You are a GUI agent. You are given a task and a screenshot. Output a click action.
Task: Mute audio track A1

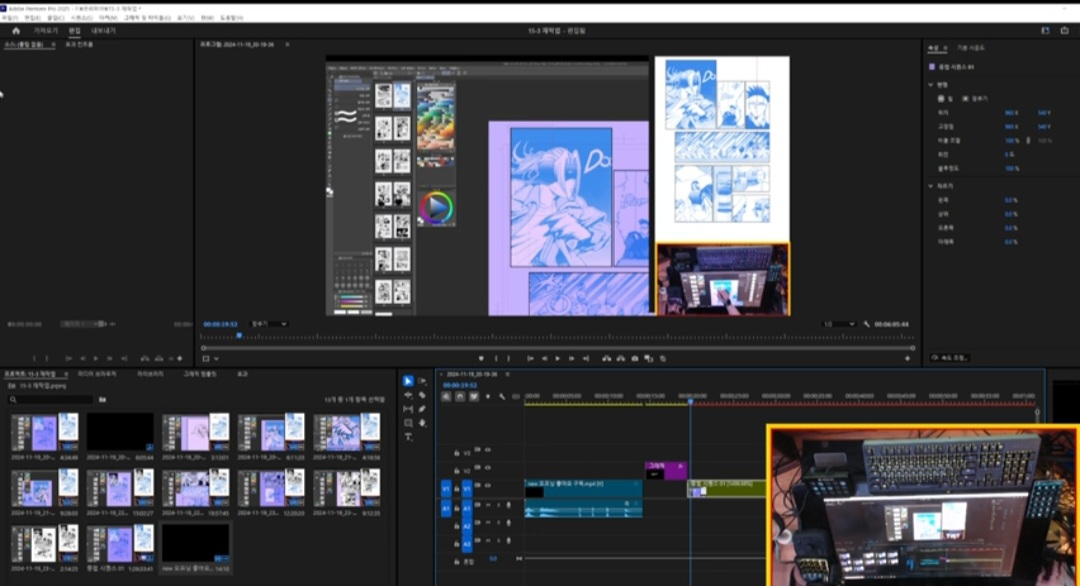[x=488, y=505]
